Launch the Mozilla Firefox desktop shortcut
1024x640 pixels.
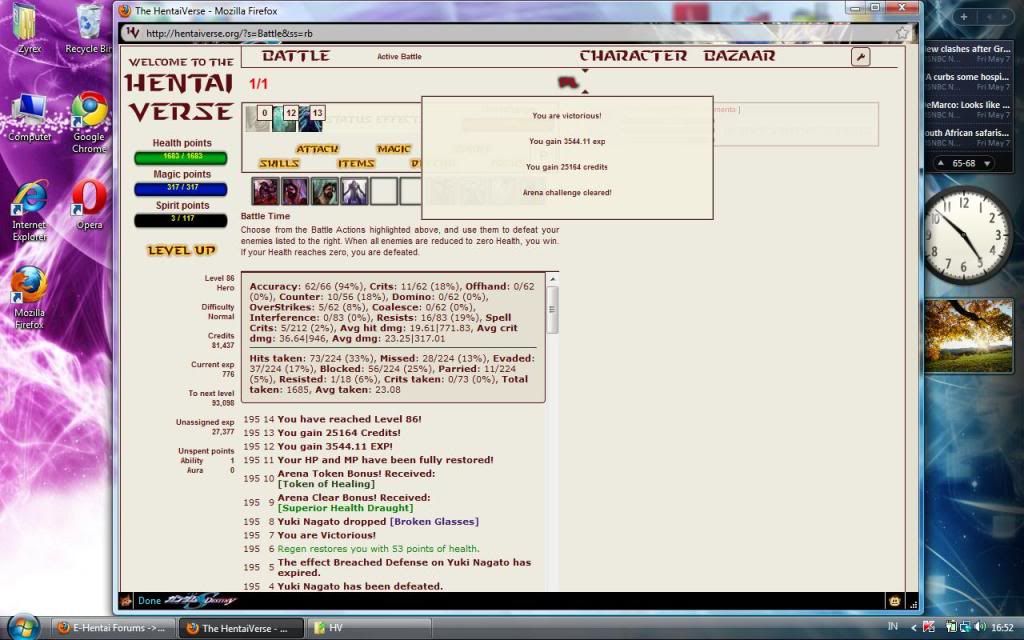29,297
